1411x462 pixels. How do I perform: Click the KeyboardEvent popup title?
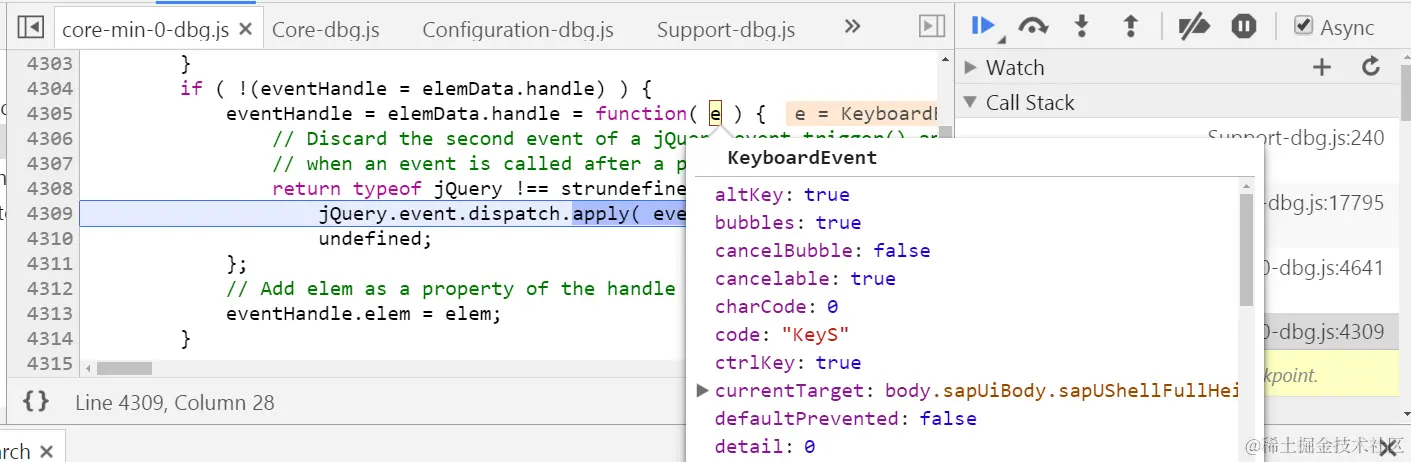[x=802, y=157]
